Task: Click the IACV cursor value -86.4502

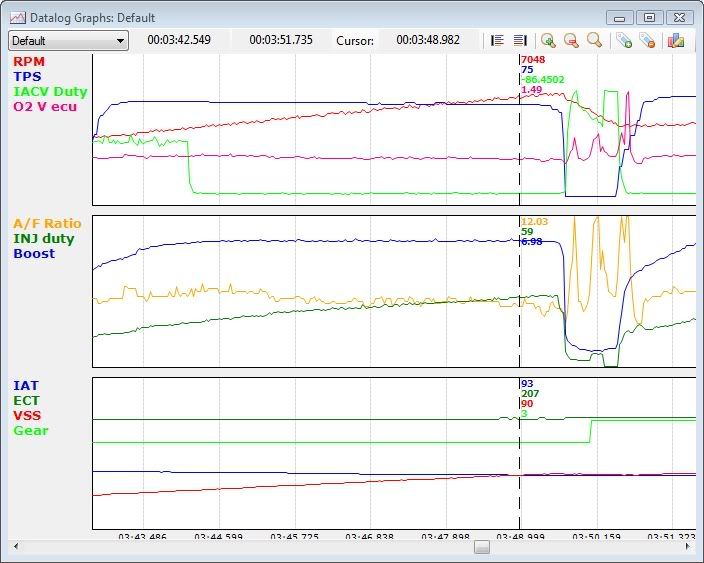Action: coord(543,80)
